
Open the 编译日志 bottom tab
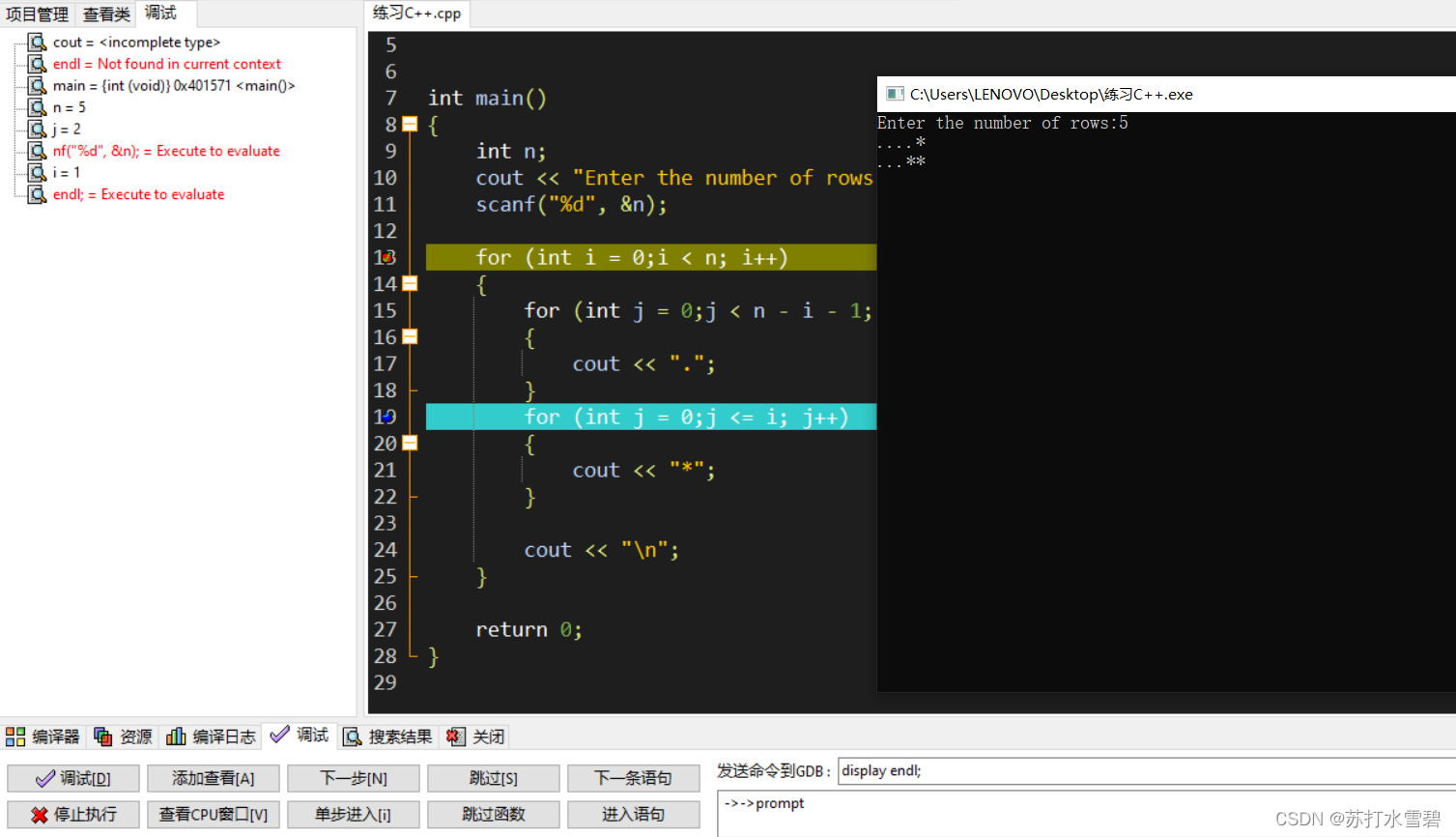tap(211, 736)
